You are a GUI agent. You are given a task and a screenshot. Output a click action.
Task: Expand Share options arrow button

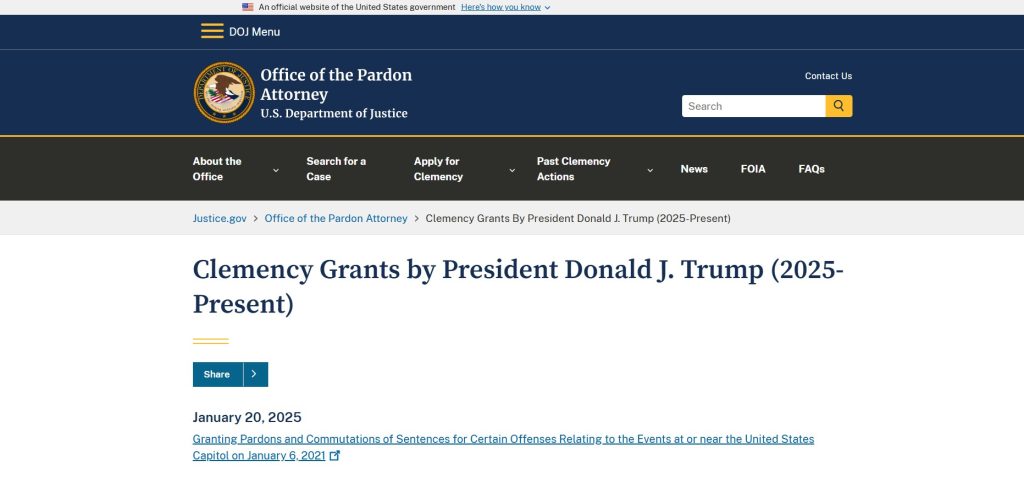coord(255,374)
